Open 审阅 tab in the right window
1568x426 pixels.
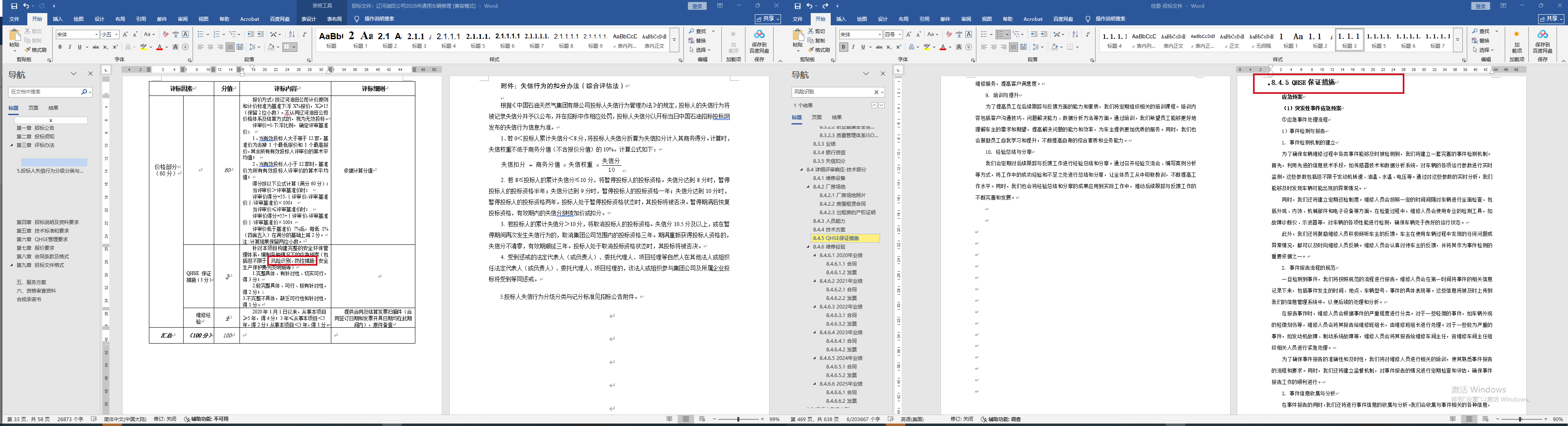tap(966, 19)
